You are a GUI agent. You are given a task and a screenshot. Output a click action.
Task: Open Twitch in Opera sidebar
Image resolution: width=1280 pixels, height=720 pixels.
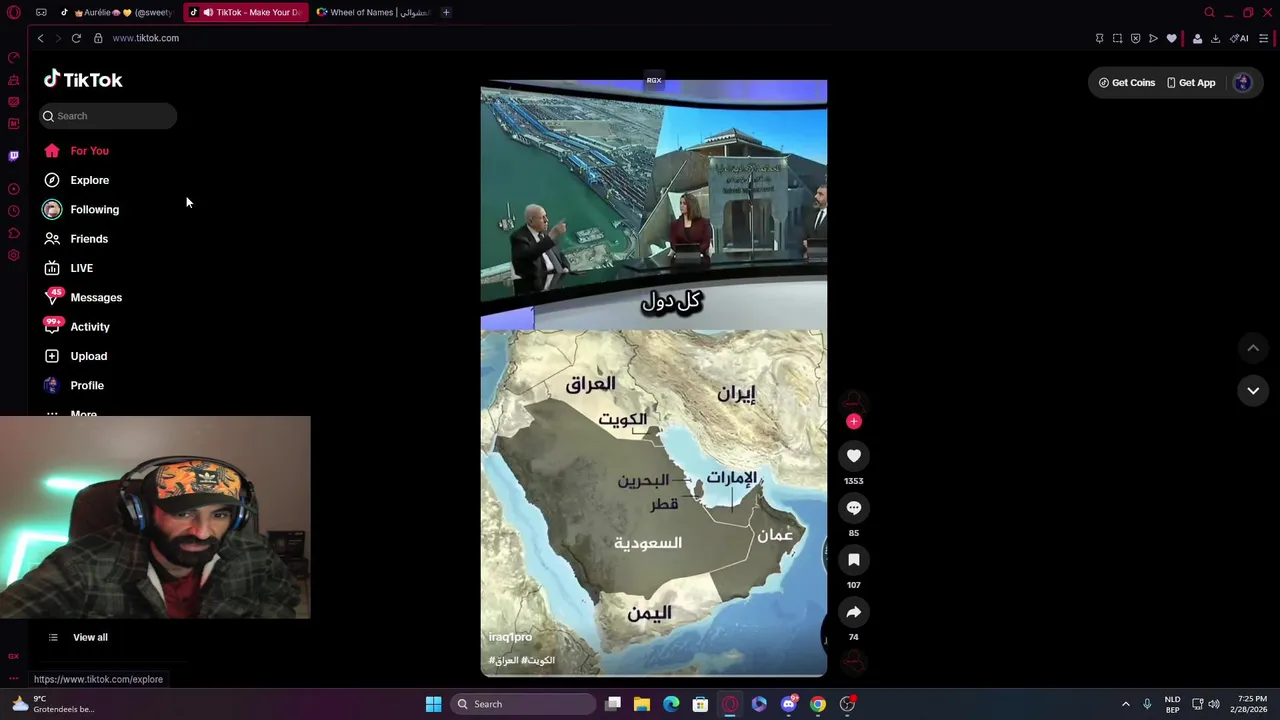coord(13,156)
